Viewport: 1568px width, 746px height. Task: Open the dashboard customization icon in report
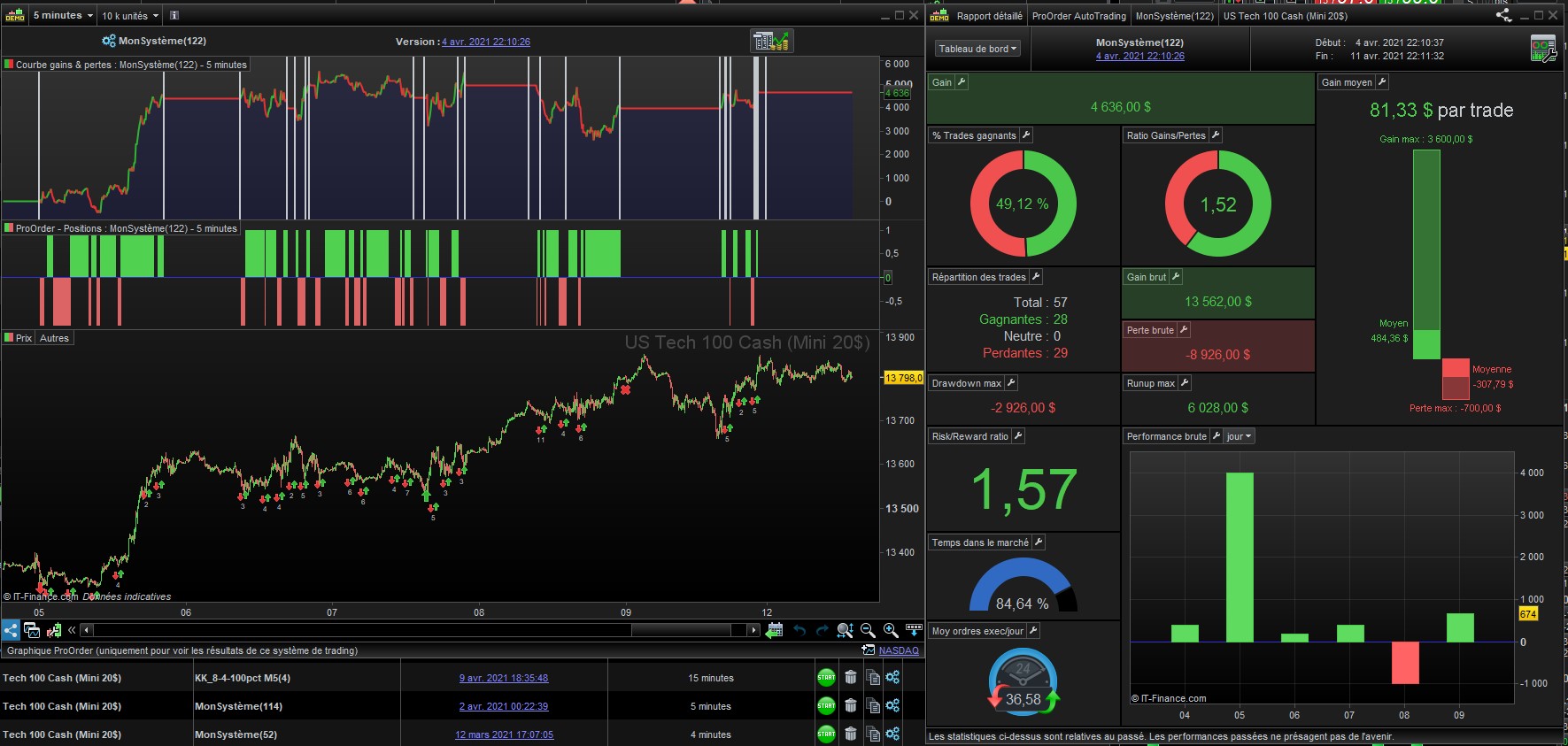1542,49
